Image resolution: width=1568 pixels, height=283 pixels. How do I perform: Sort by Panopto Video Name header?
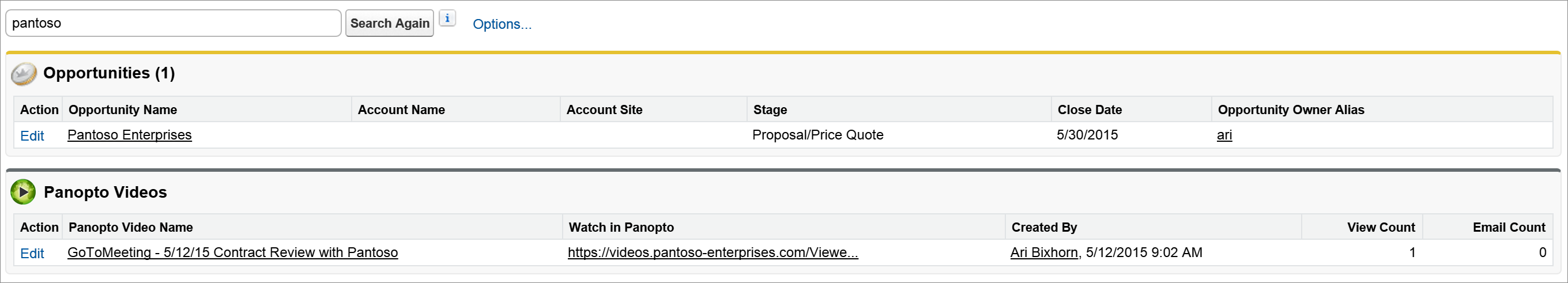click(131, 227)
